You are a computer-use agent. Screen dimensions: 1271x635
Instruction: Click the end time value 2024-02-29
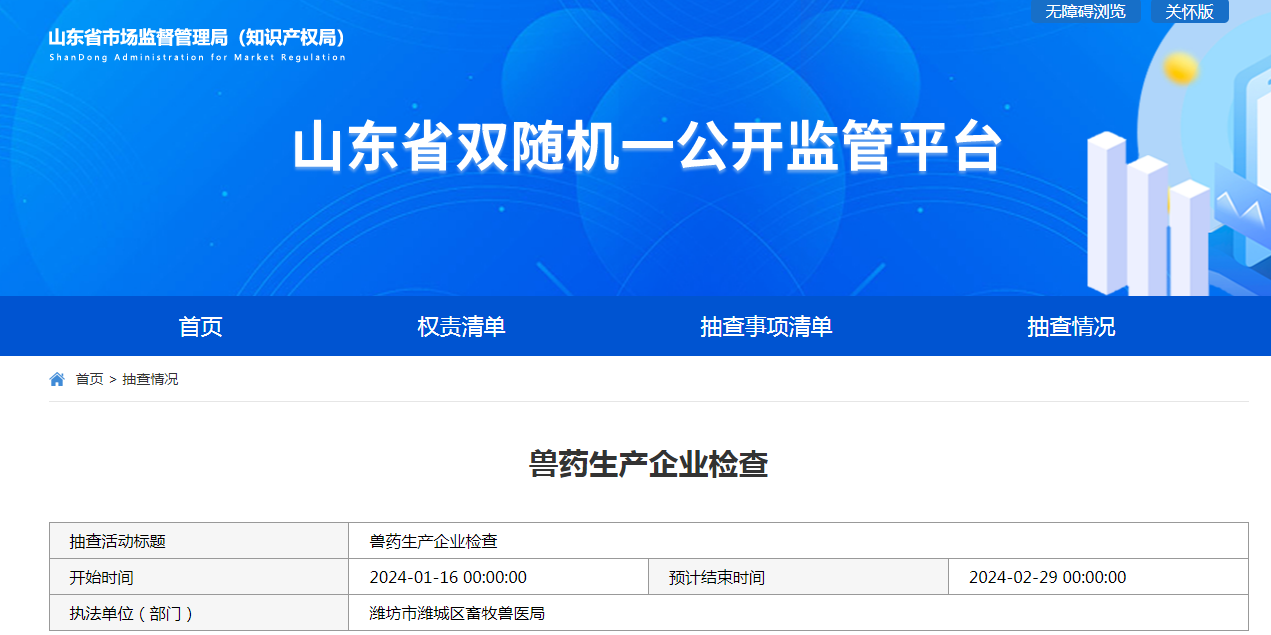[x=1047, y=577]
